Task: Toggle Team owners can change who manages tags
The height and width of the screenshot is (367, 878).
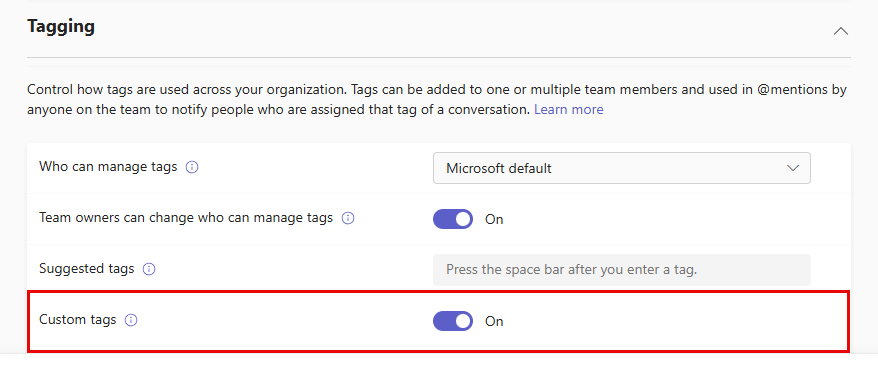Action: [453, 219]
